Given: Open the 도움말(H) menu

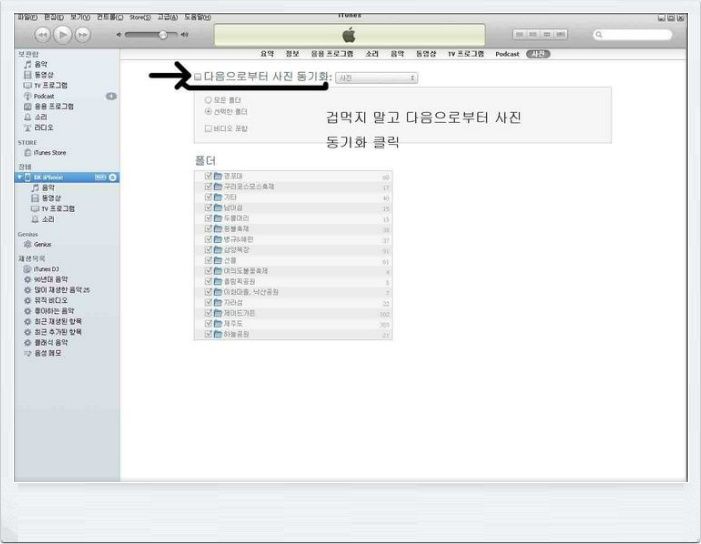Looking at the screenshot, I should pyautogui.click(x=198, y=17).
